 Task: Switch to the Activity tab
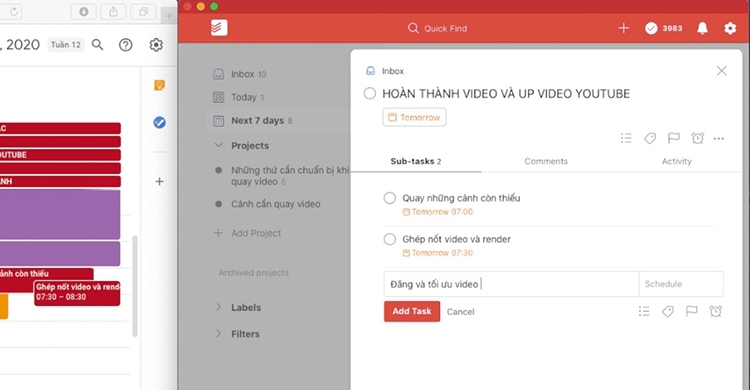tap(676, 161)
